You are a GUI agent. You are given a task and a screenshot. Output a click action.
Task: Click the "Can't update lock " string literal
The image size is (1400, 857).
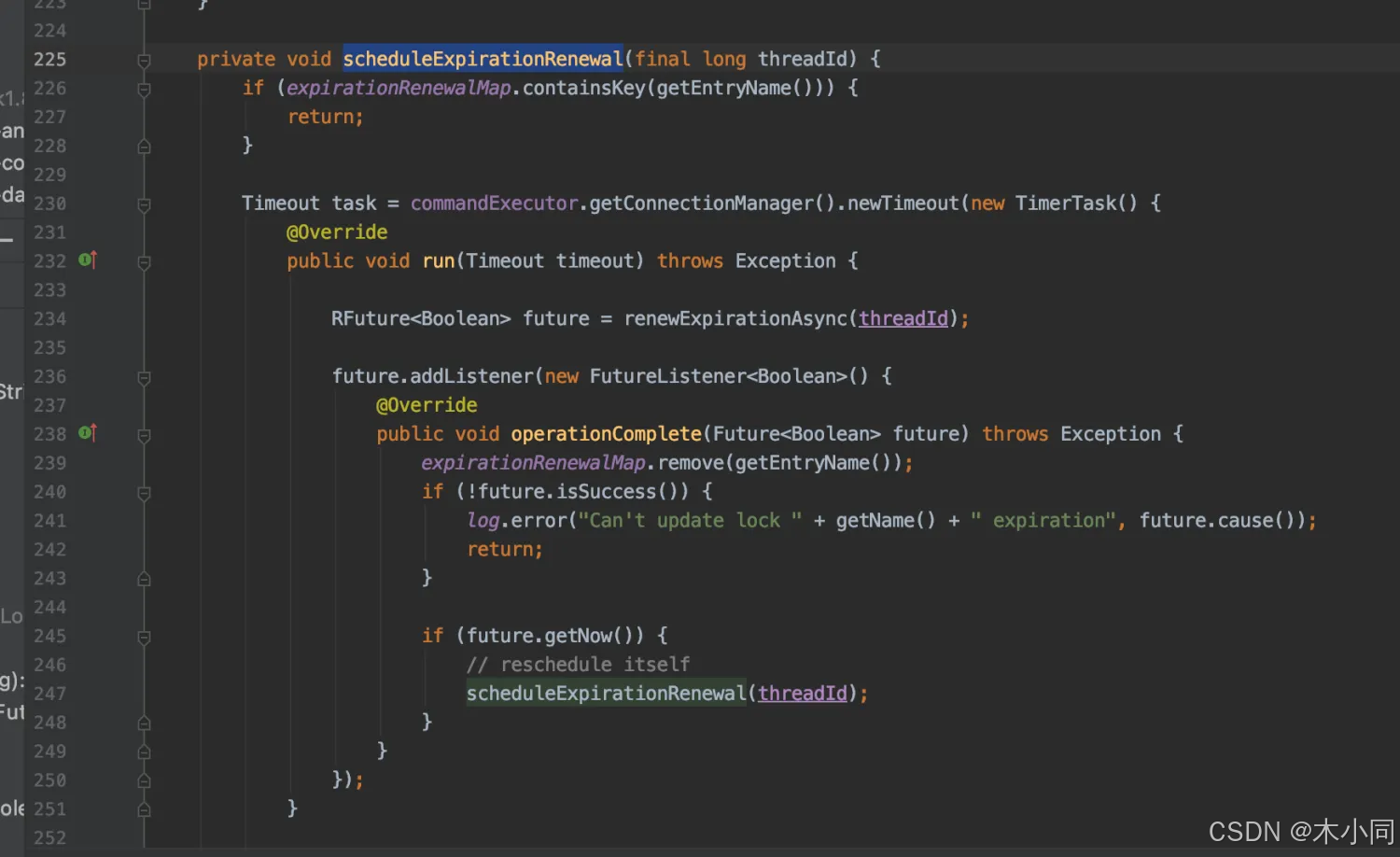point(691,520)
